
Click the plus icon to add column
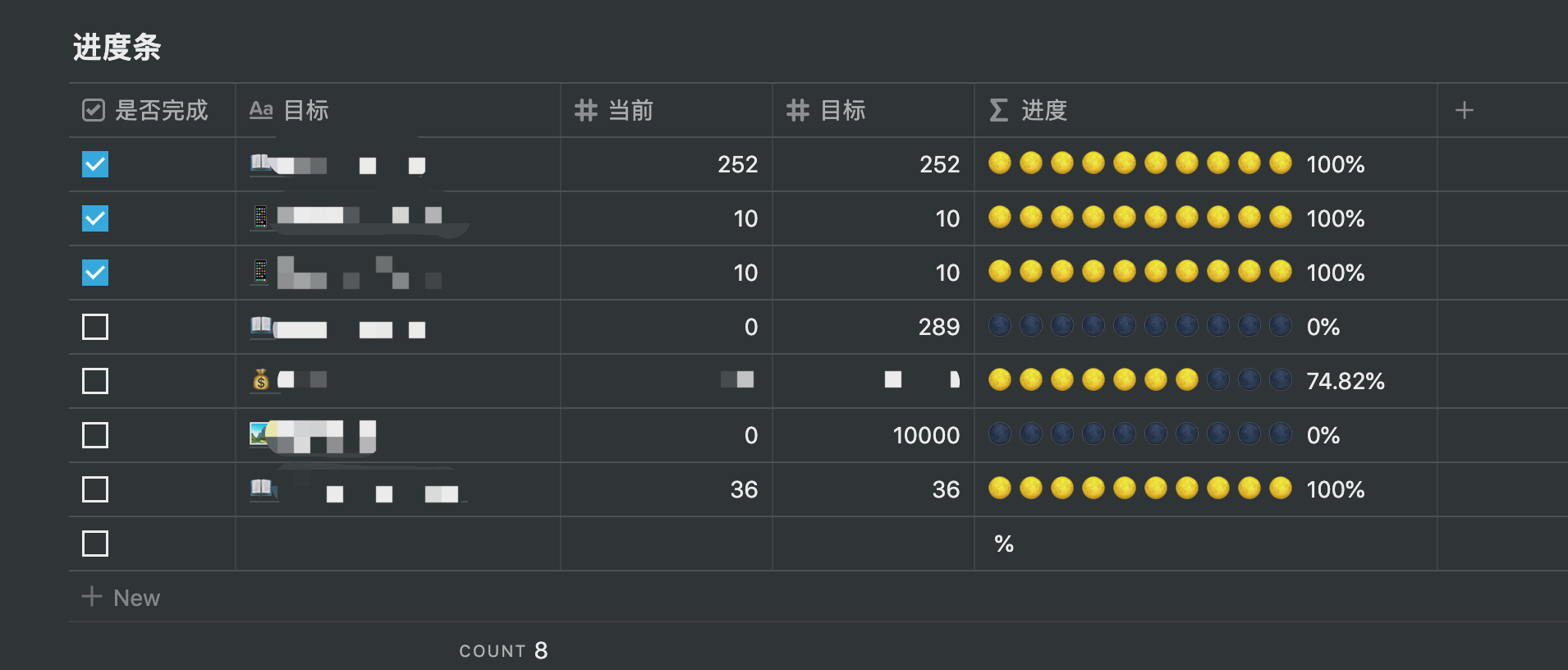coord(1464,110)
